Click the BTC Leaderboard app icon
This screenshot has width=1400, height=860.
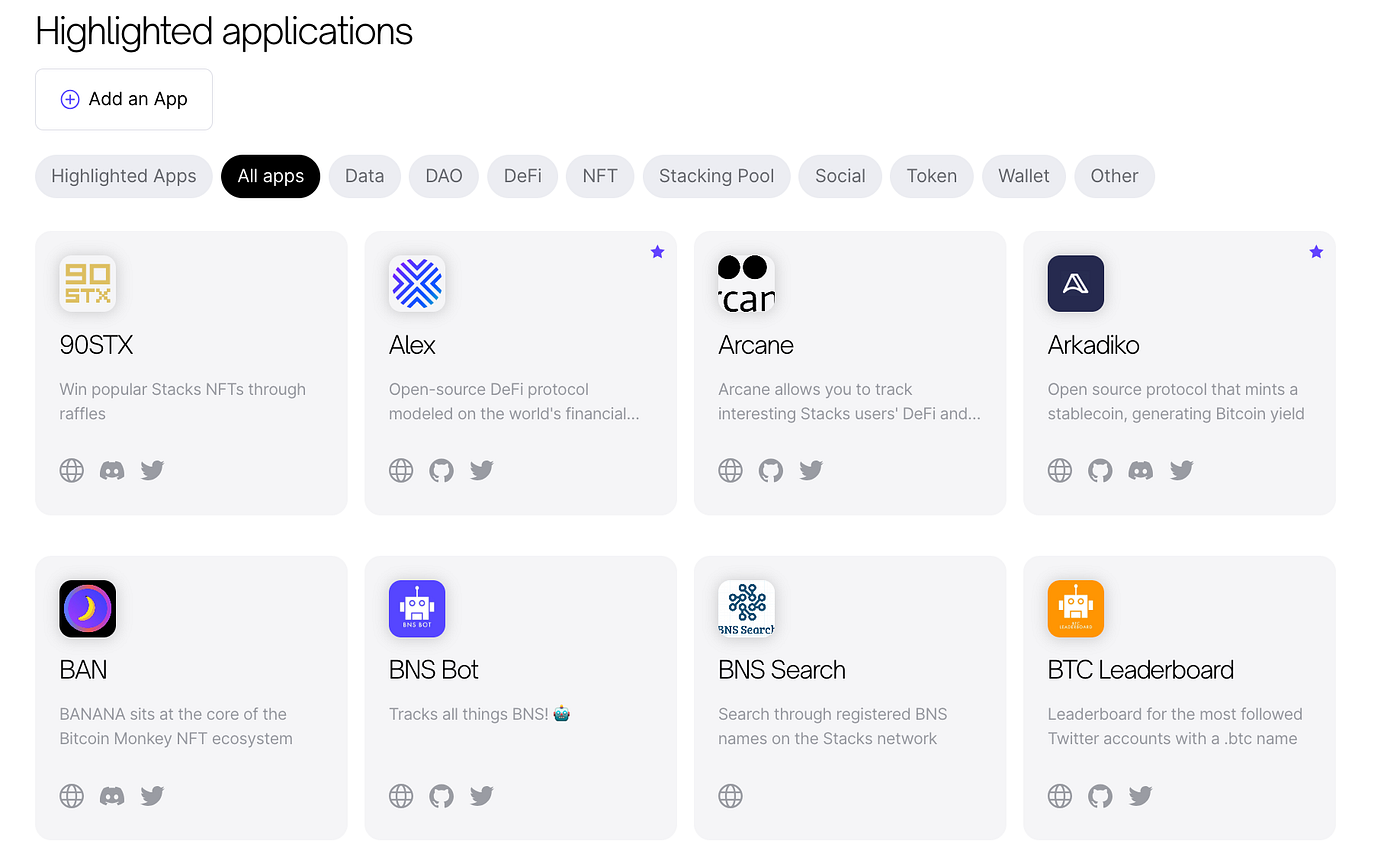point(1075,608)
